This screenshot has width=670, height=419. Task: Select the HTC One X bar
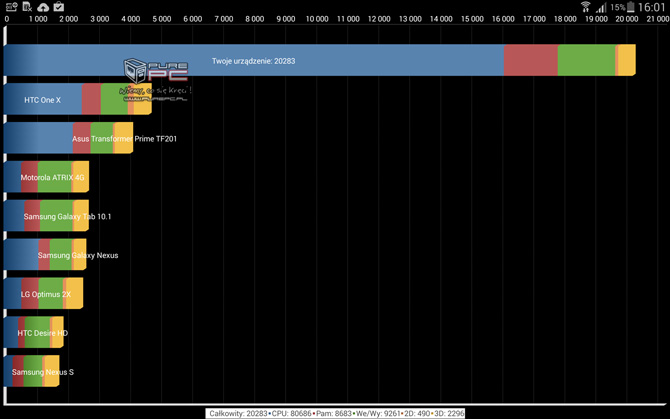[77, 99]
